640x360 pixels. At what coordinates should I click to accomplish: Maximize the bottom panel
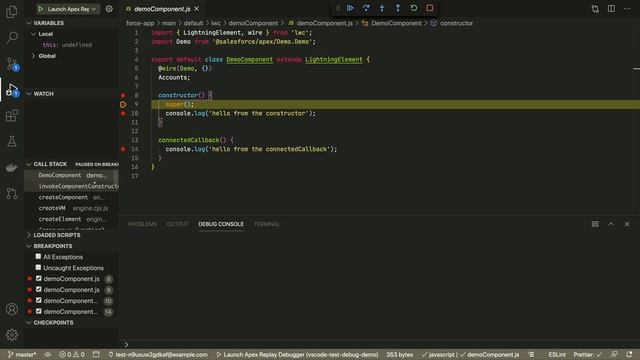point(611,224)
